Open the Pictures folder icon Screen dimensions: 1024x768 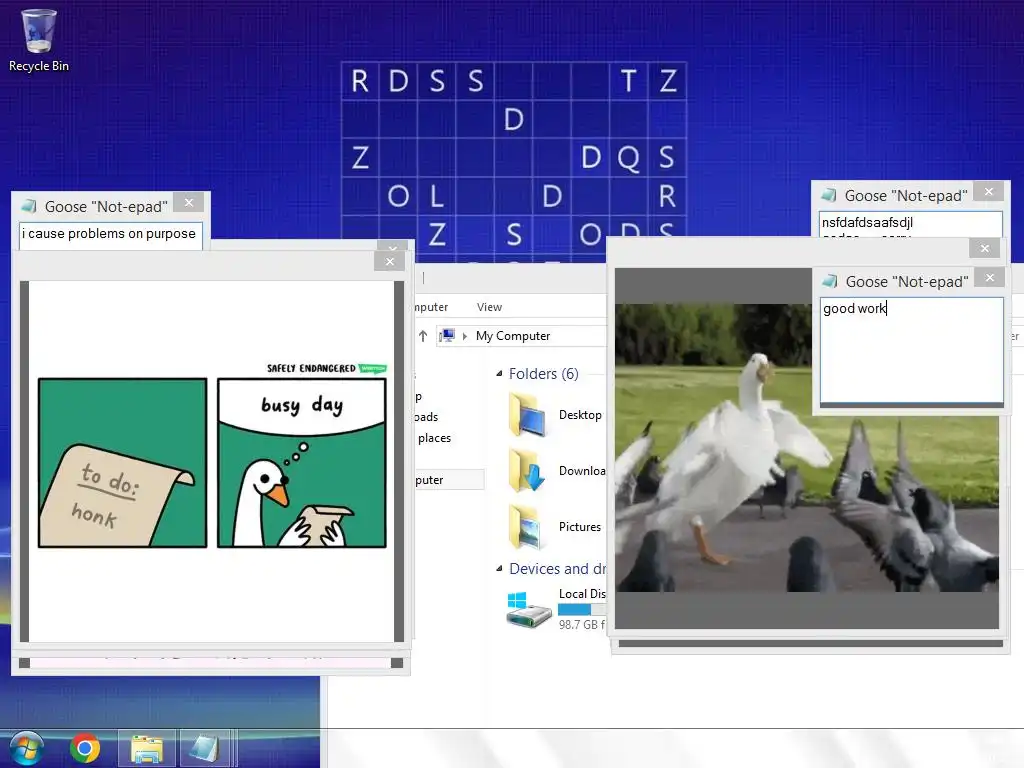click(x=526, y=526)
